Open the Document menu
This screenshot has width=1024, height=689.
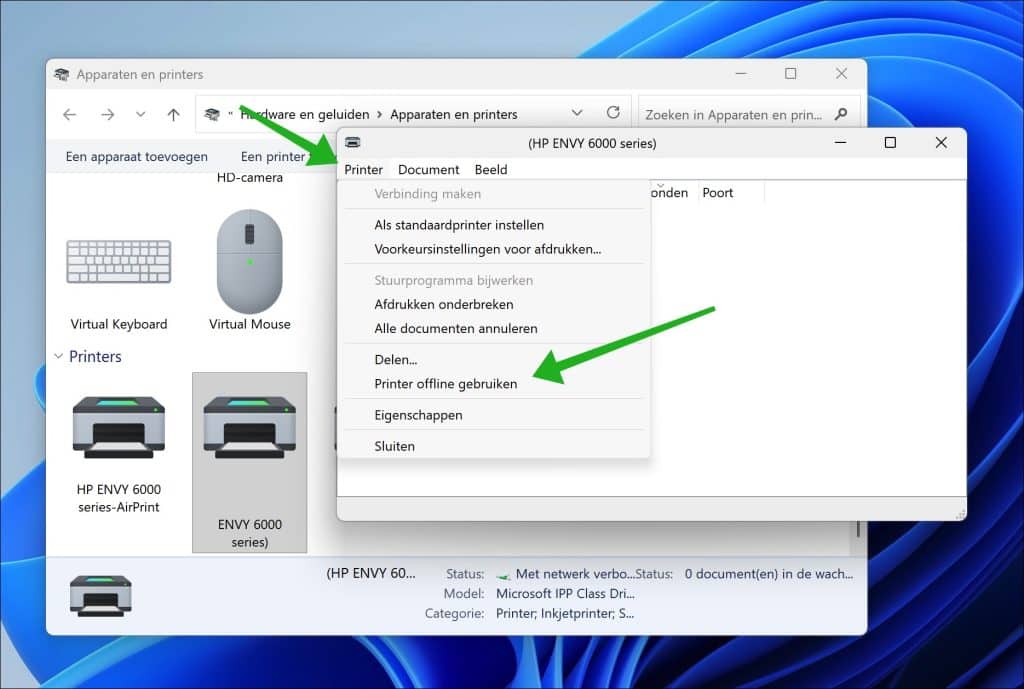click(x=428, y=169)
